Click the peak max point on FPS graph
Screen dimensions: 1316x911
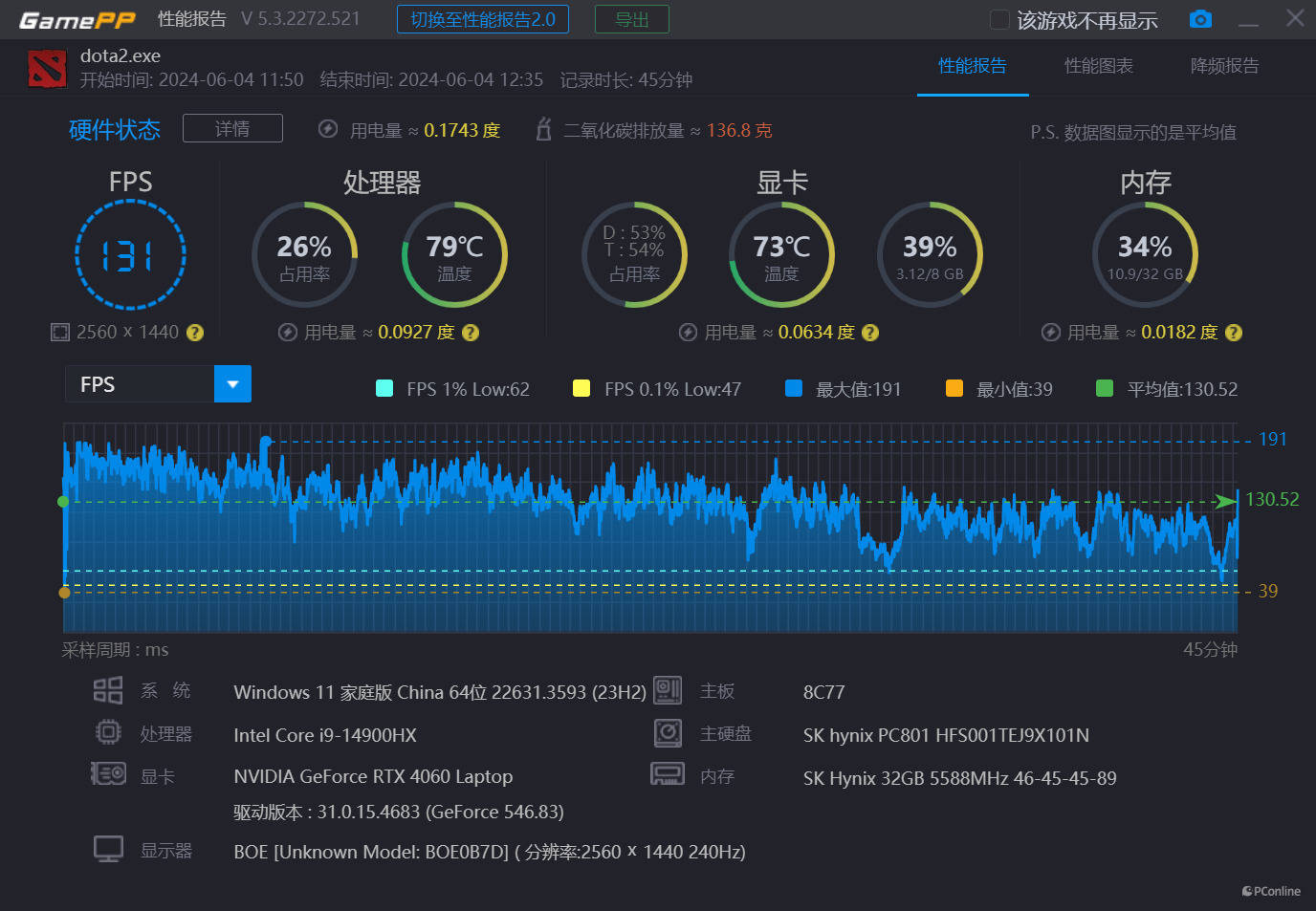point(266,442)
